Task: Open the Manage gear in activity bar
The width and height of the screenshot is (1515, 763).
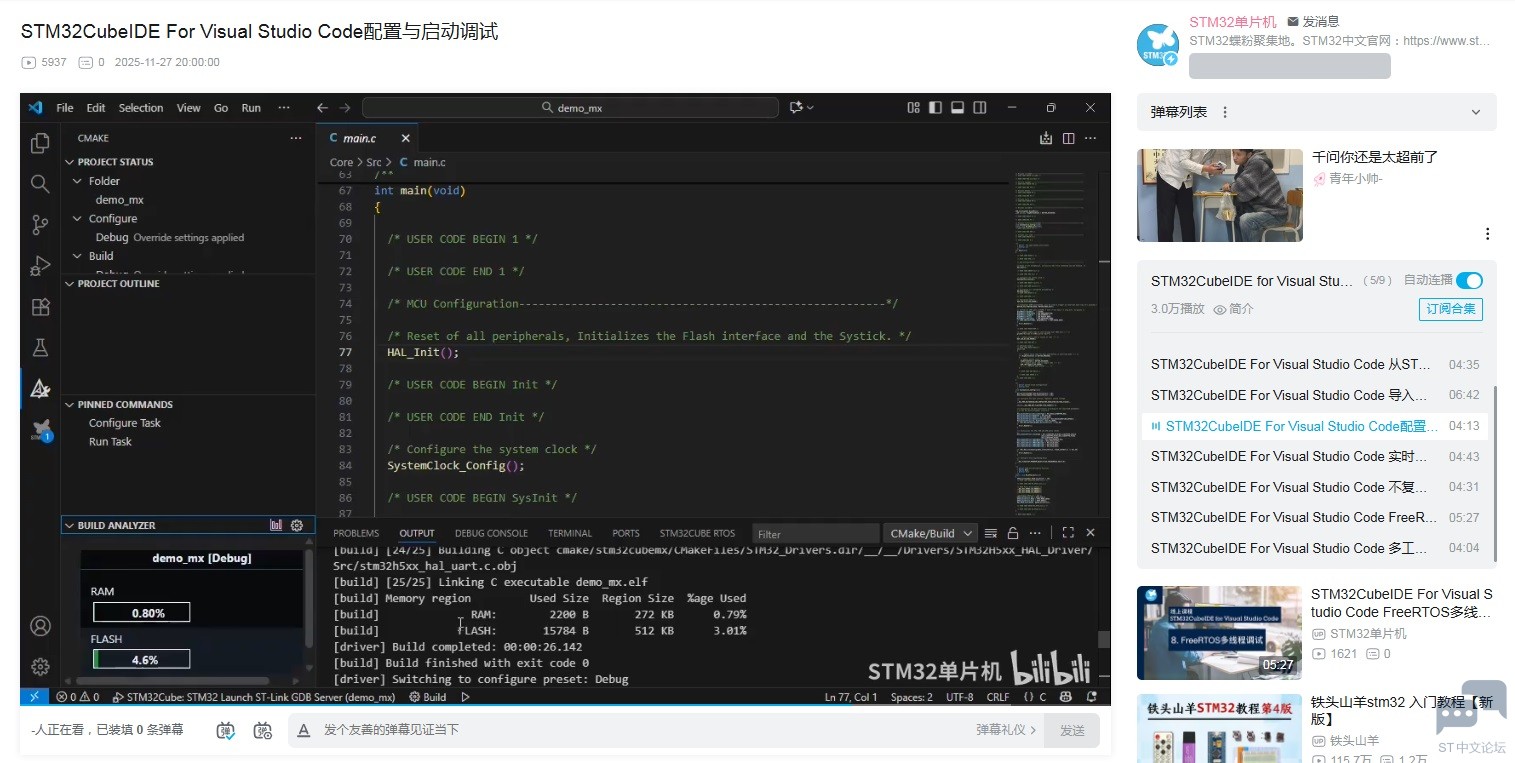Action: click(x=40, y=666)
